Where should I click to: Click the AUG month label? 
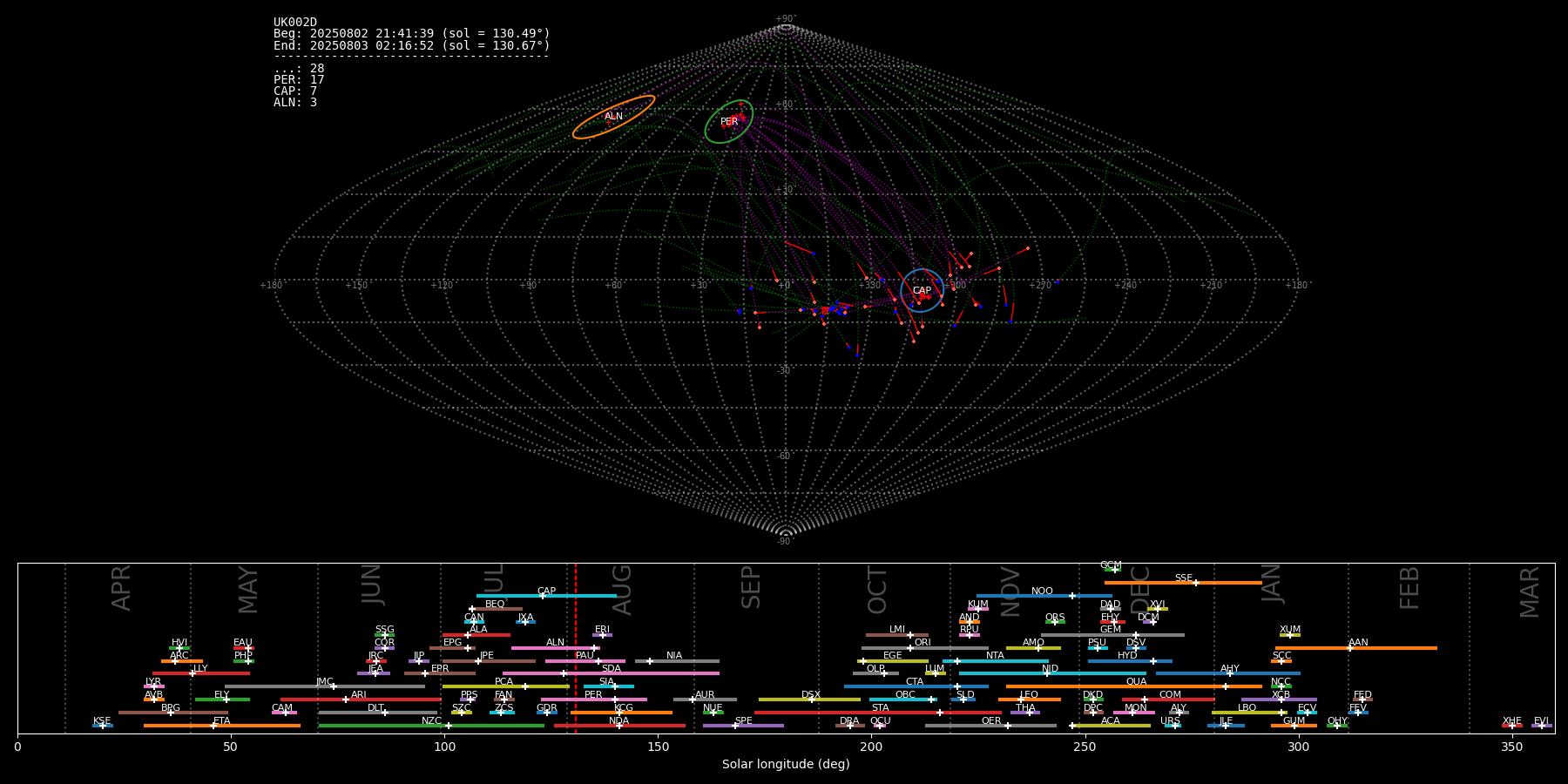(x=622, y=590)
